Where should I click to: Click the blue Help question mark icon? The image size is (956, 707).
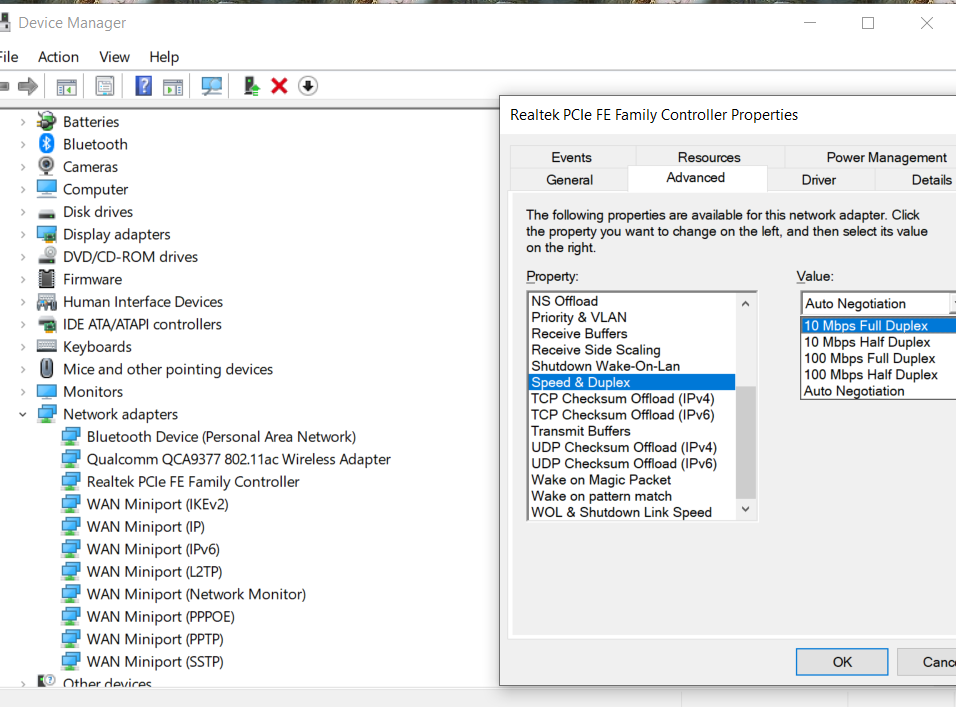click(143, 87)
